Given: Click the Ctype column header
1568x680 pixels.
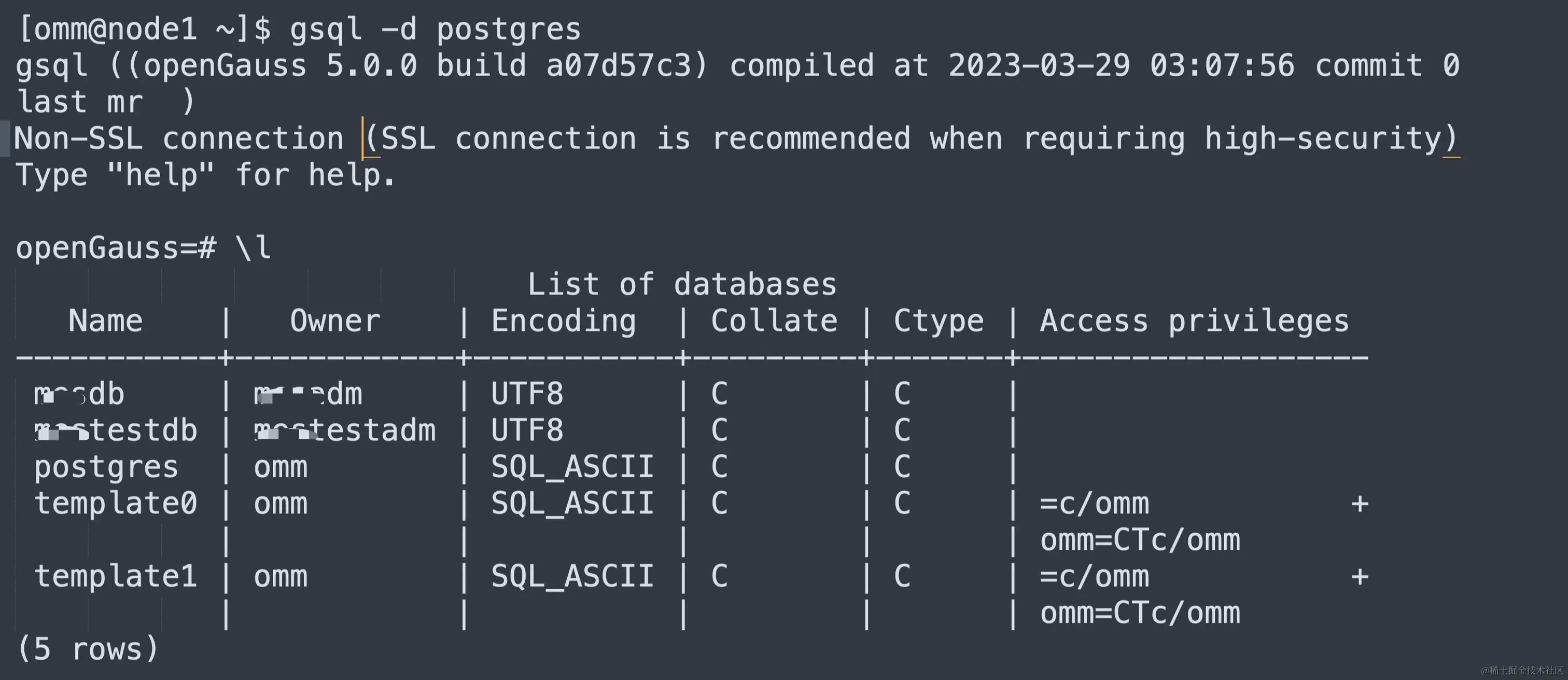Looking at the screenshot, I should (939, 321).
